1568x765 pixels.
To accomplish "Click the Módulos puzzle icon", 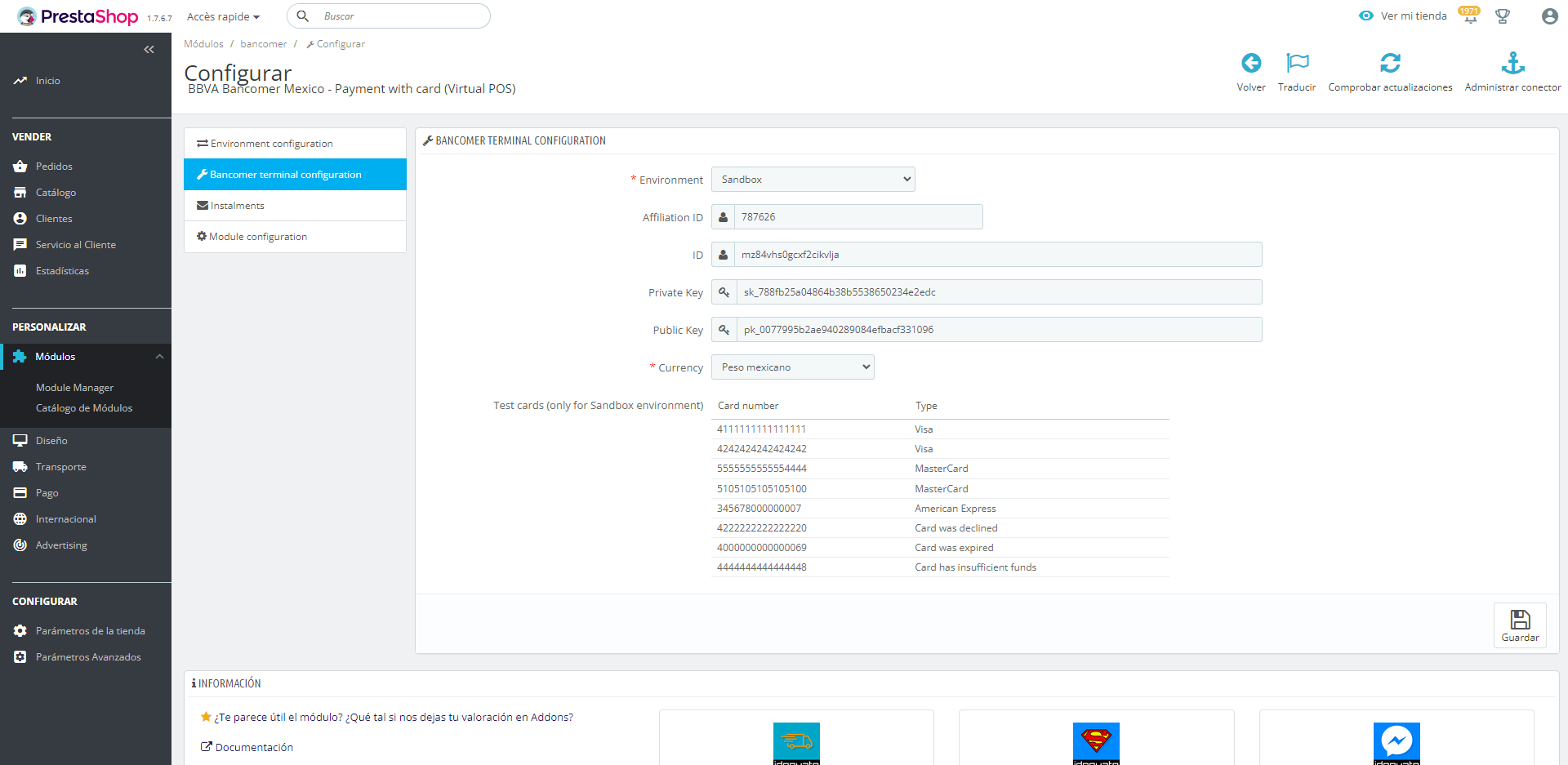I will coord(20,357).
